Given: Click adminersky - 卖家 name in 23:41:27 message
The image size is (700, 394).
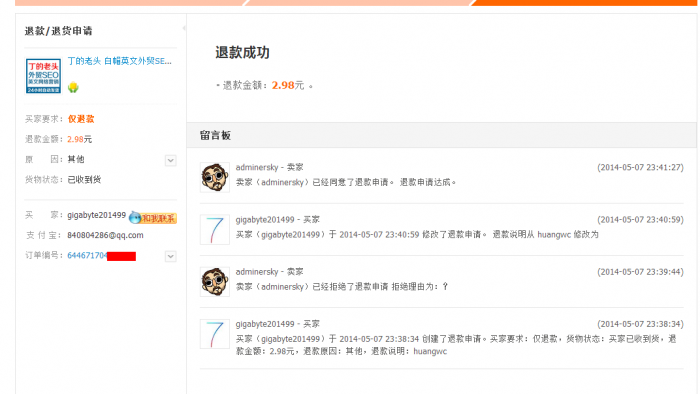Looking at the screenshot, I should (x=270, y=167).
